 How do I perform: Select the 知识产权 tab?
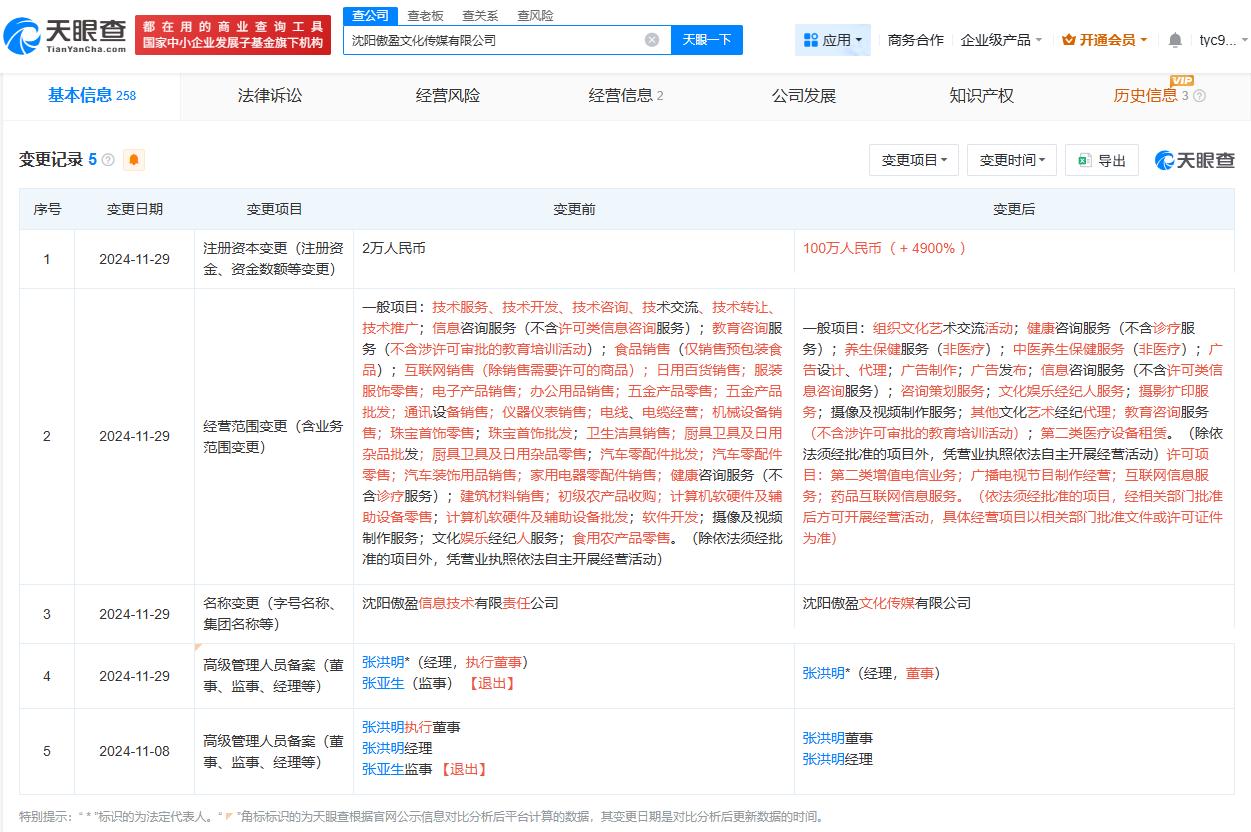(981, 96)
